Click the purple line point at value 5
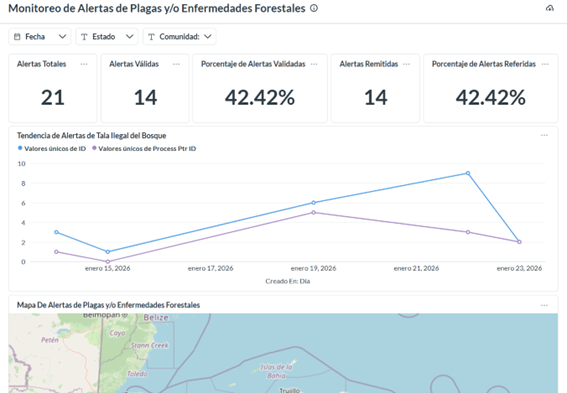 314,213
